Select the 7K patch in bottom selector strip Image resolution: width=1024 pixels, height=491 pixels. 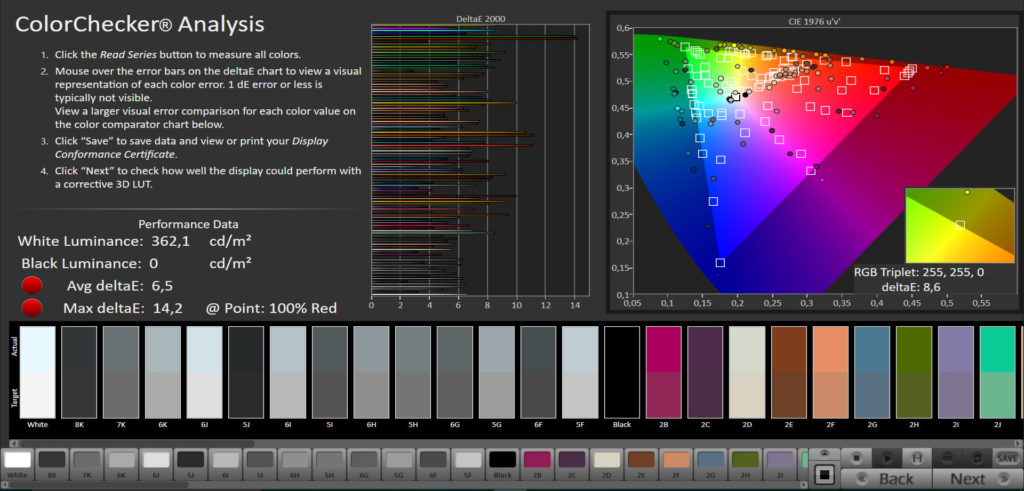[87, 463]
